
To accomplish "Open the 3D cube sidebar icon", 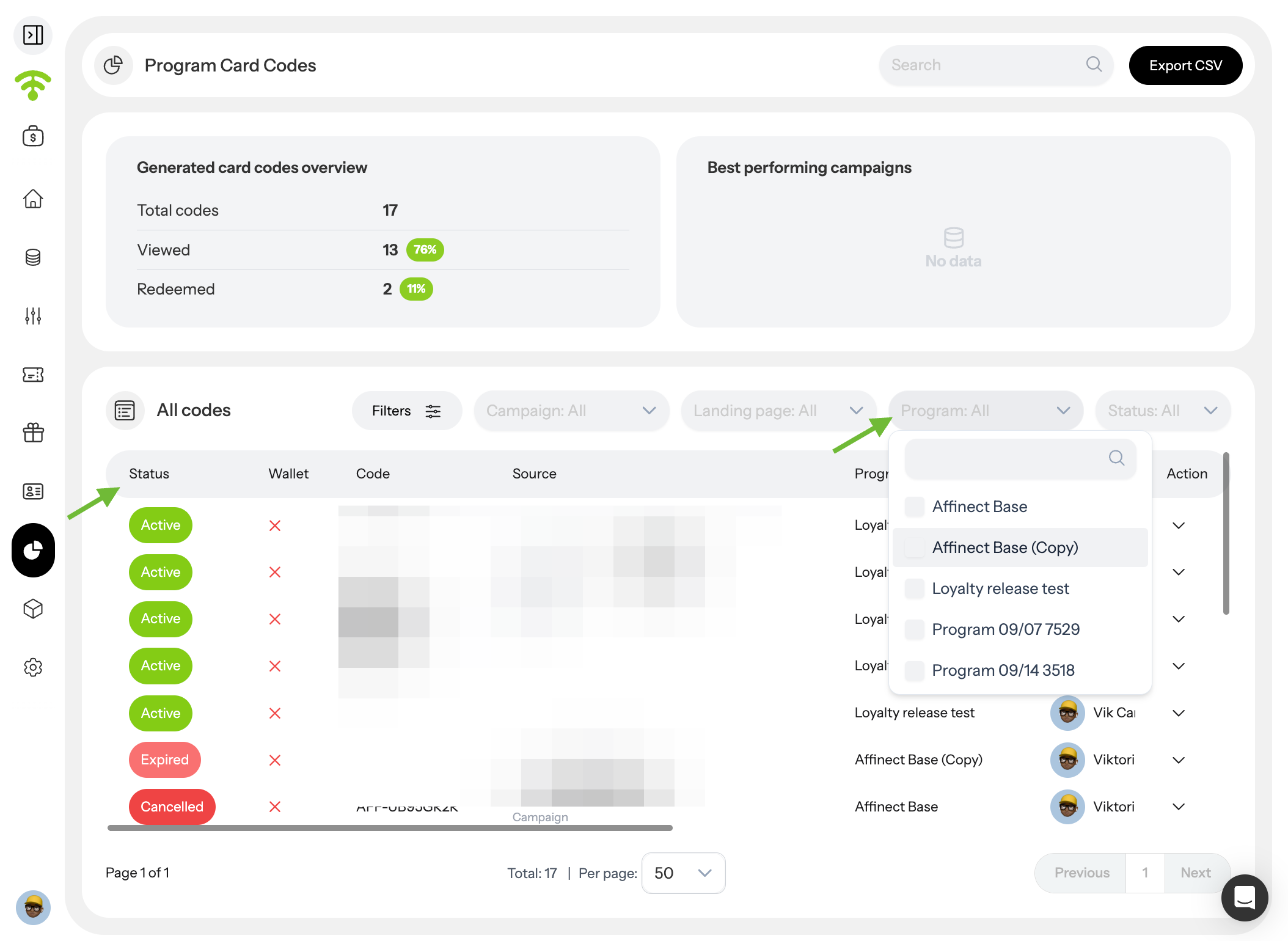I will point(33,609).
